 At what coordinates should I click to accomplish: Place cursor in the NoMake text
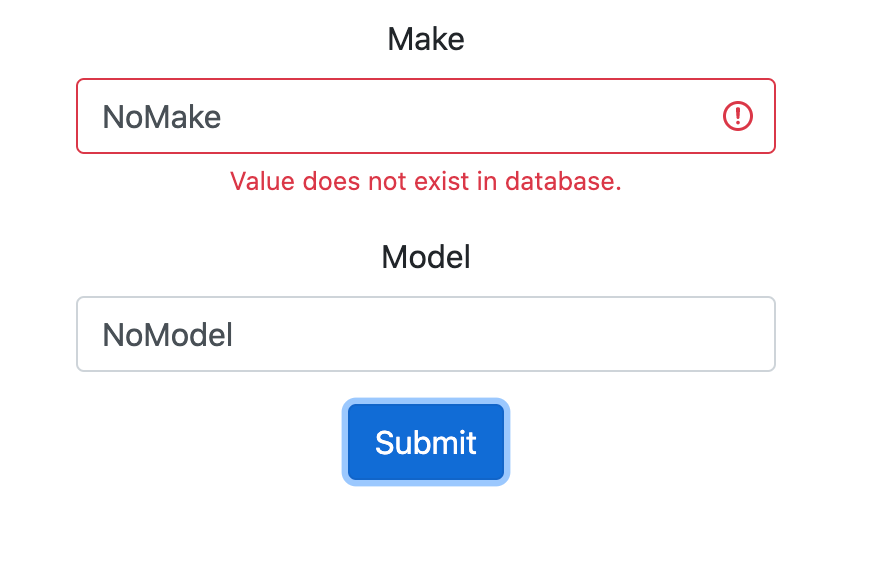point(162,117)
